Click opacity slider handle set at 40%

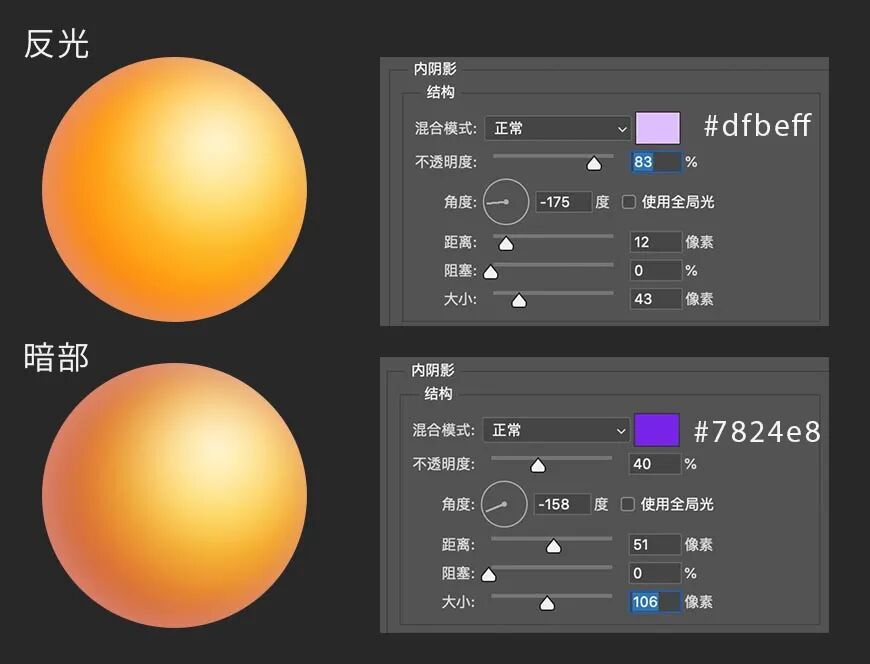click(x=538, y=465)
